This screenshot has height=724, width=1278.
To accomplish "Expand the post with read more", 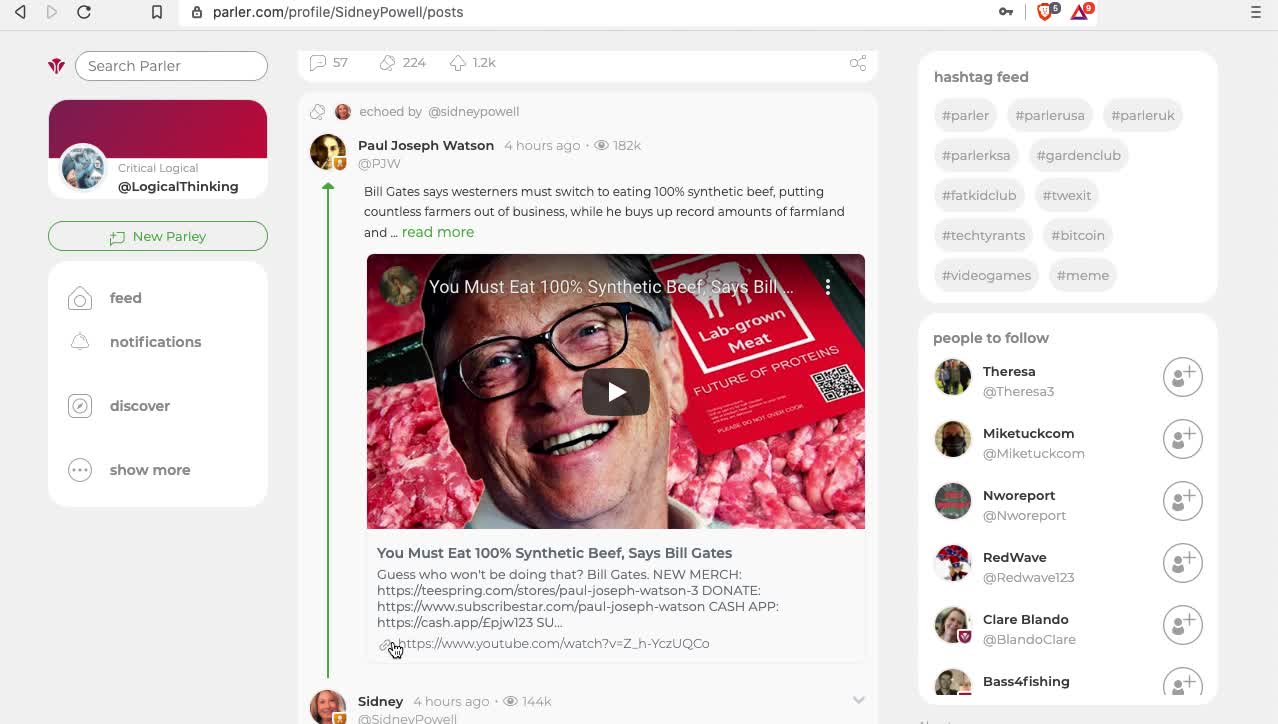I will (438, 232).
